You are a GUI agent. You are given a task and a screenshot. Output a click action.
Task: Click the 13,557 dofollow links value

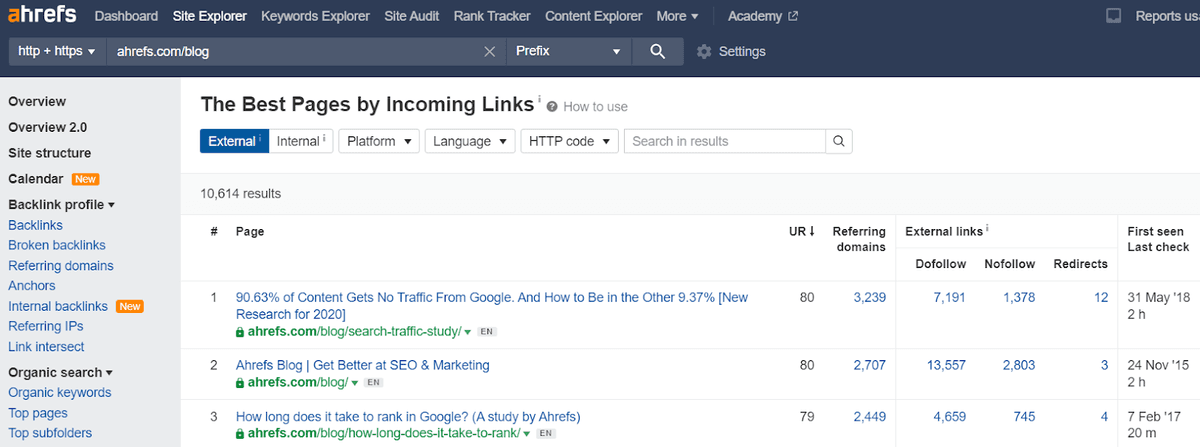[947, 365]
